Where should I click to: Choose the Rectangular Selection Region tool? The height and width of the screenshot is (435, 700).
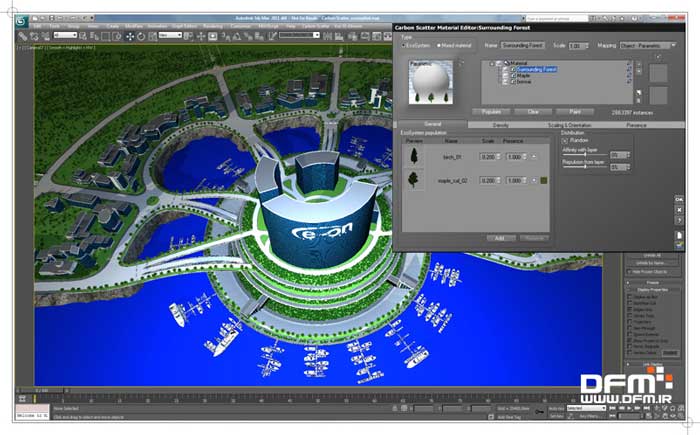coord(105,36)
